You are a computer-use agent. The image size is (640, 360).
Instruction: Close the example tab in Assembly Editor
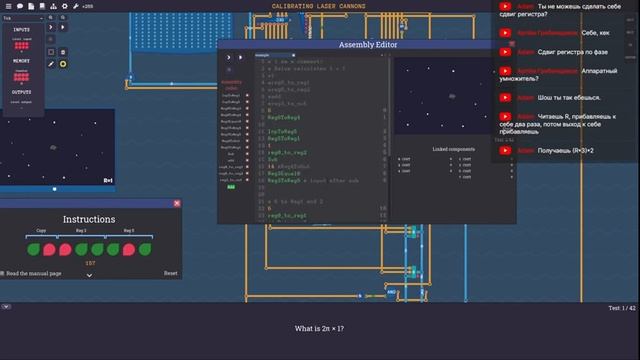tap(293, 55)
